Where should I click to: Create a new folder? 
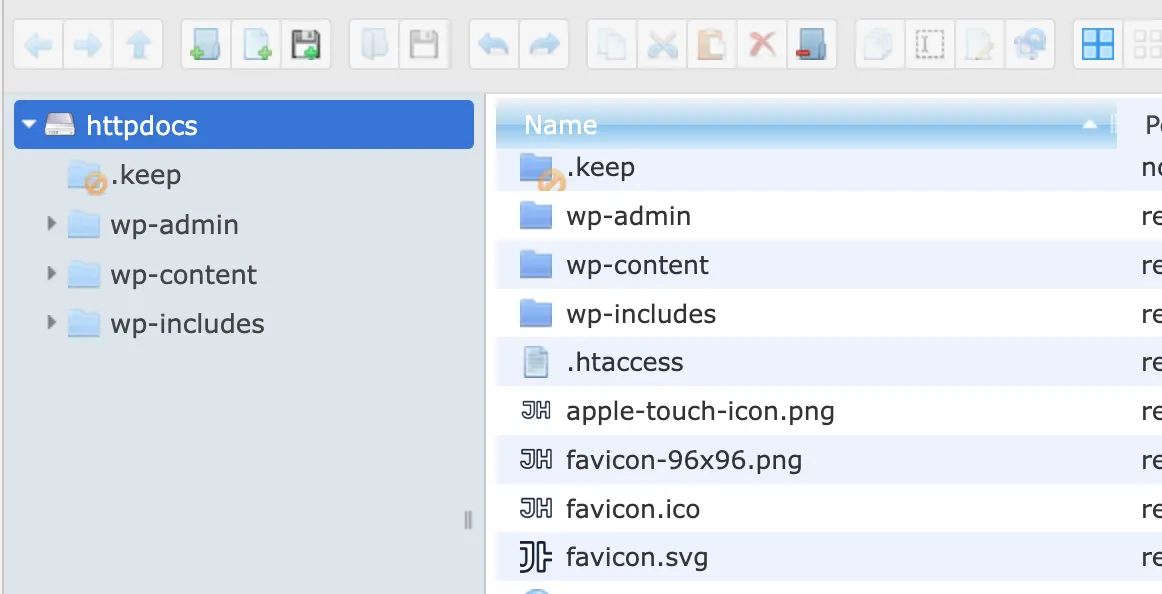click(205, 44)
